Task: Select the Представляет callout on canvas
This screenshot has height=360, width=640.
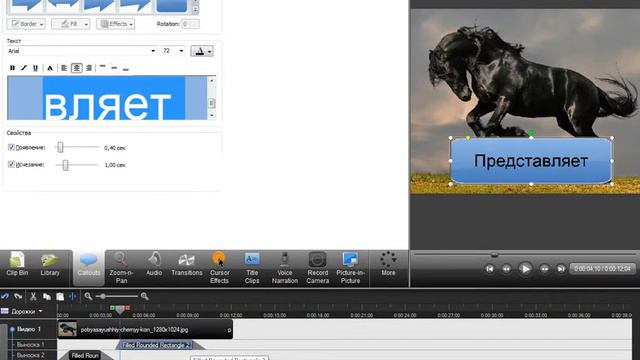Action: pos(531,161)
